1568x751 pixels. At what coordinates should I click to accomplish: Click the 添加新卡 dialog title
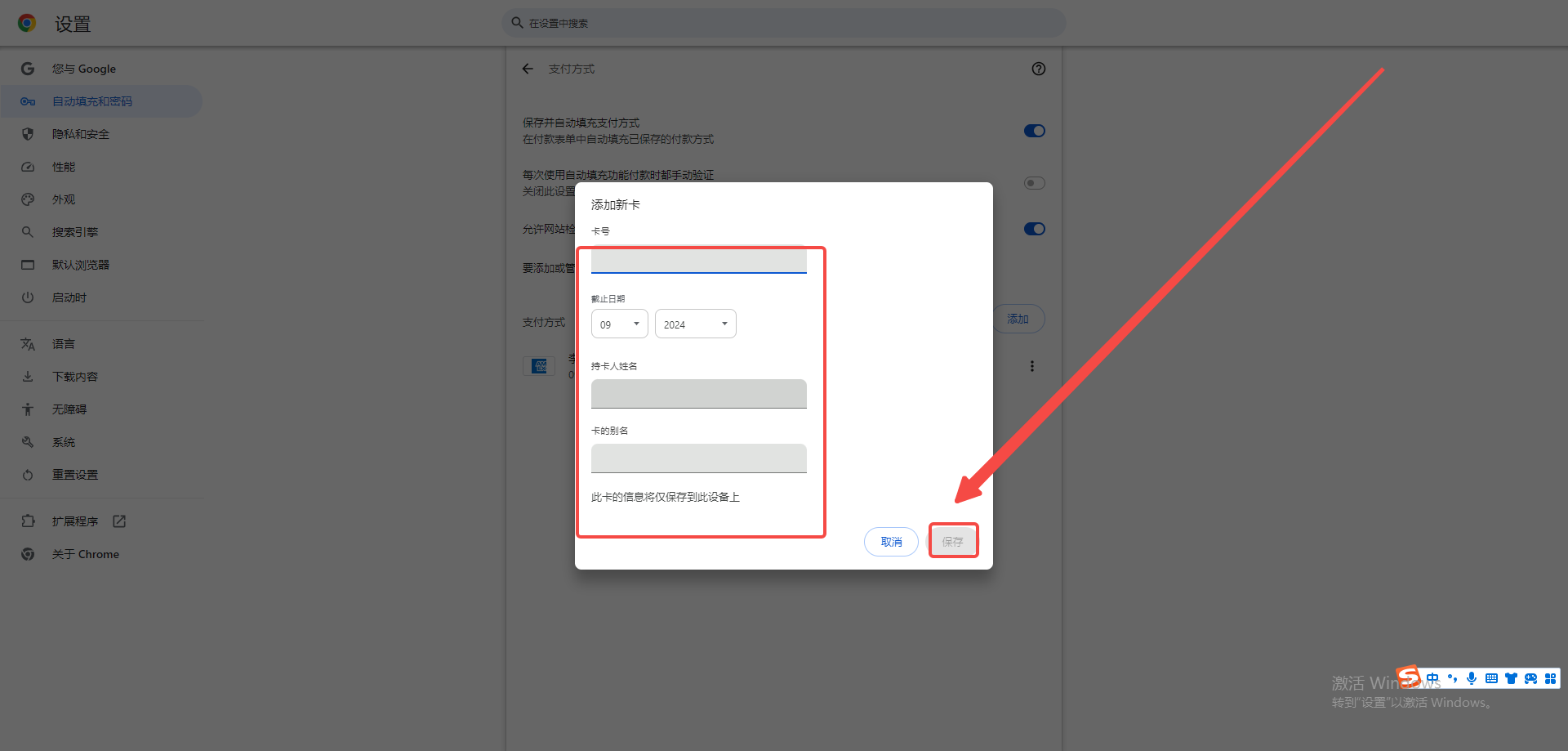(616, 205)
